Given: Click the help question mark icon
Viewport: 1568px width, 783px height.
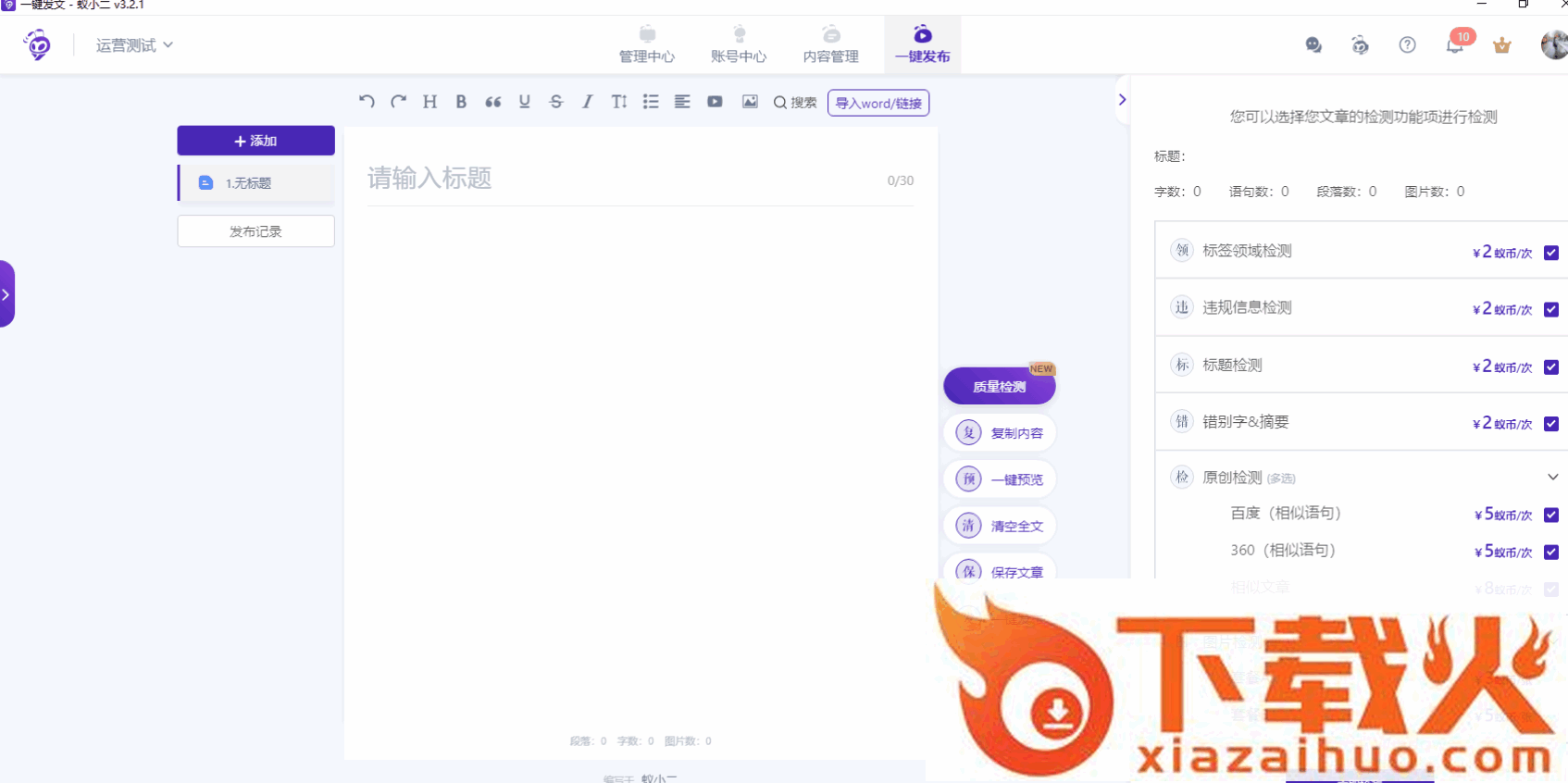Looking at the screenshot, I should (1407, 44).
